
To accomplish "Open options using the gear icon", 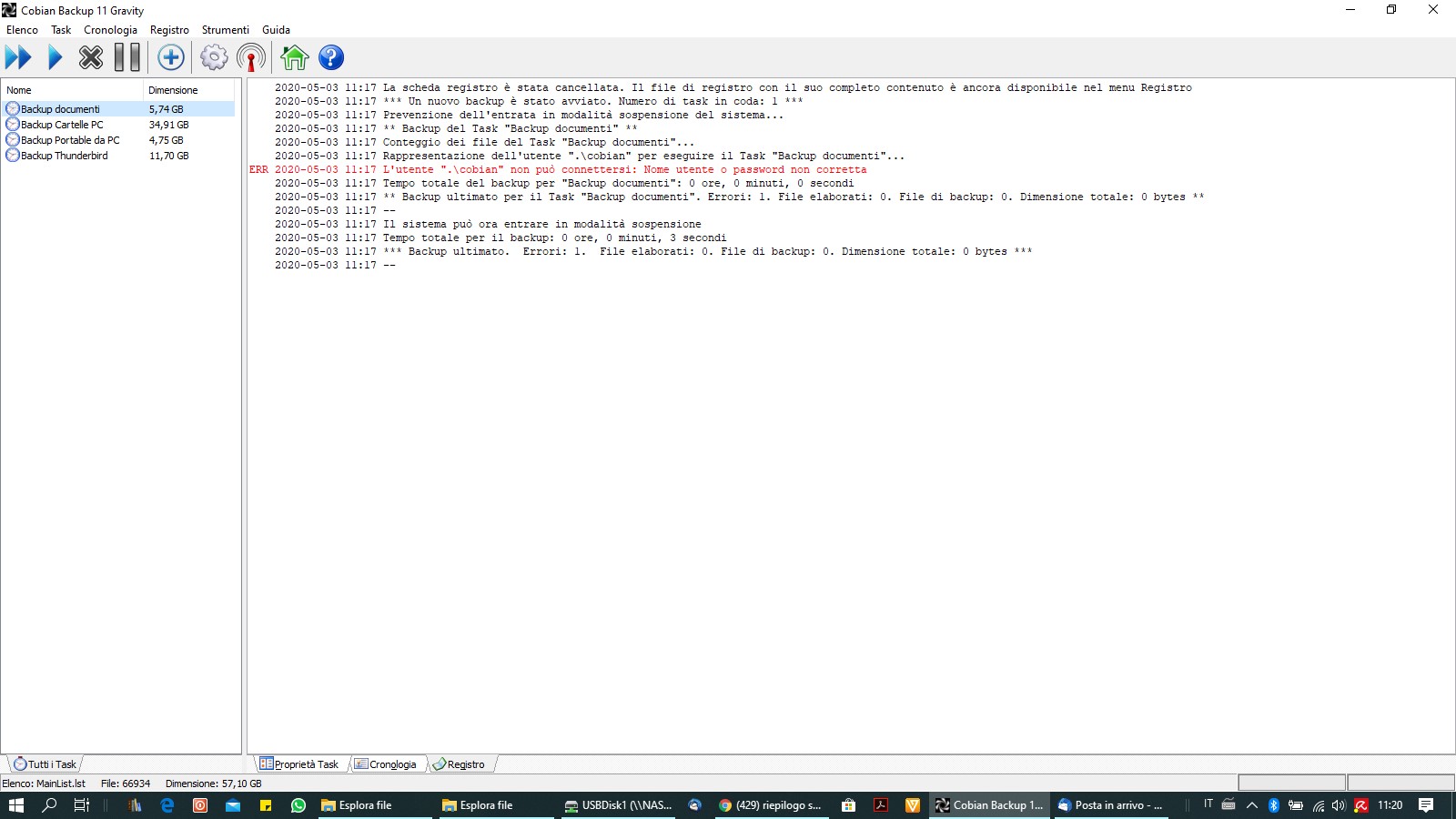I will click(x=214, y=58).
